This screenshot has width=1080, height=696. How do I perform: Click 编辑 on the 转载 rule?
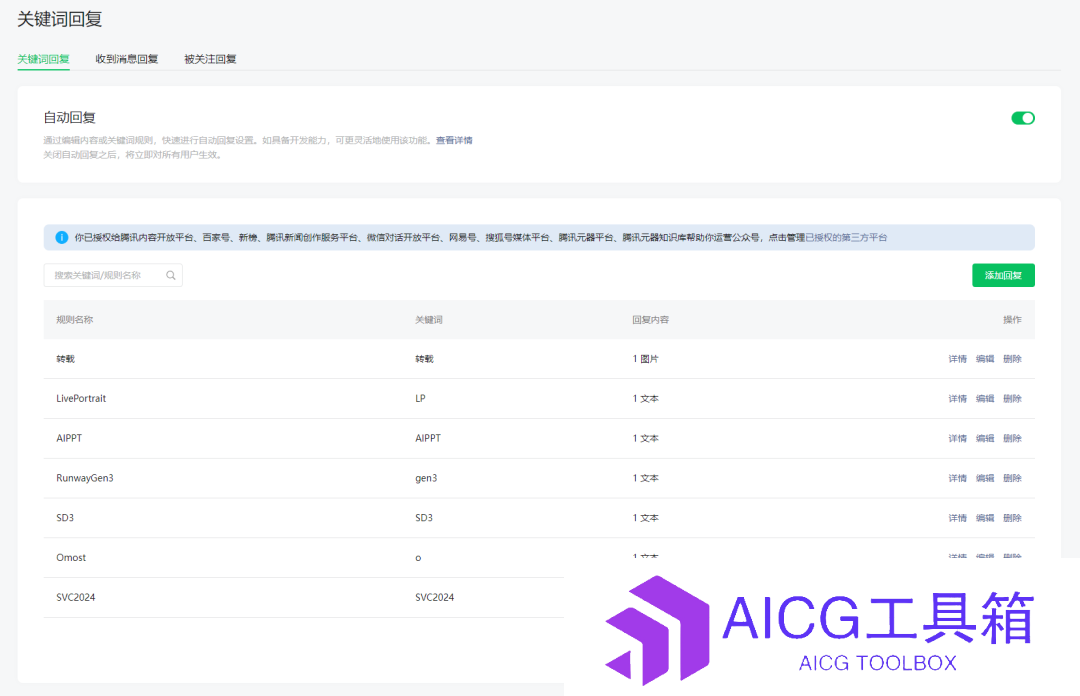tap(985, 359)
